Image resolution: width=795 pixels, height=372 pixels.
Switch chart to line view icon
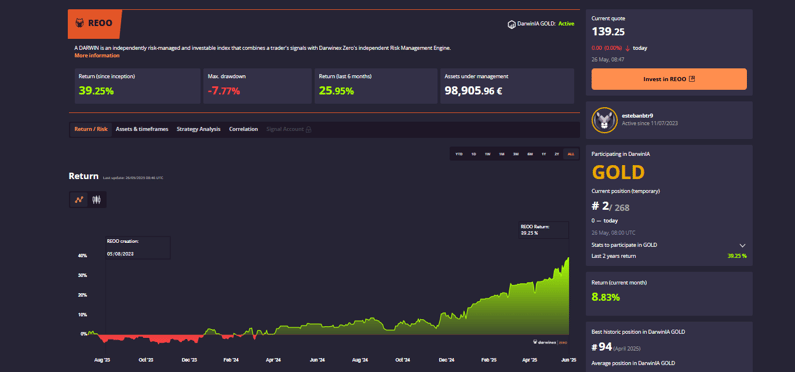(x=79, y=200)
